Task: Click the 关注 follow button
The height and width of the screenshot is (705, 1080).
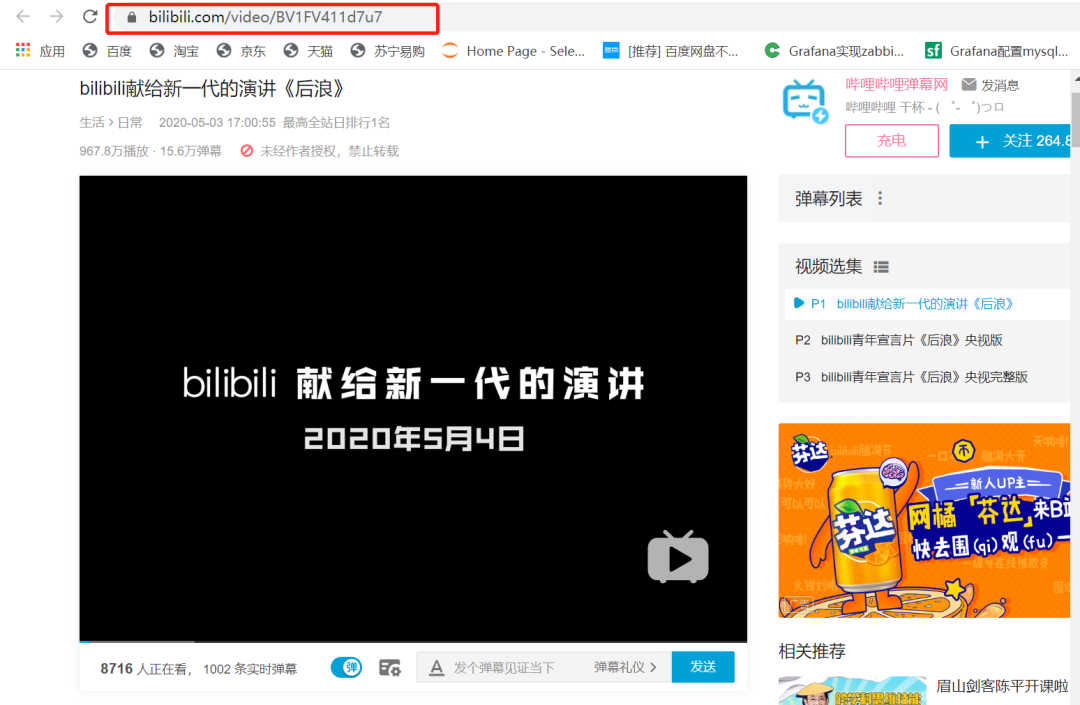Action: [x=1010, y=141]
